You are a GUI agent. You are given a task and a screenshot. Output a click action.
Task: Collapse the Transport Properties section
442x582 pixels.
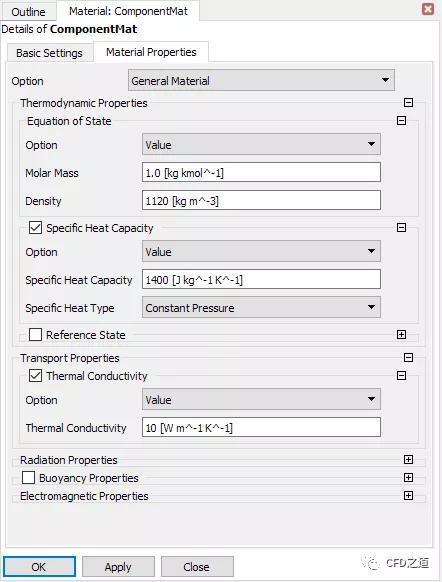408,357
